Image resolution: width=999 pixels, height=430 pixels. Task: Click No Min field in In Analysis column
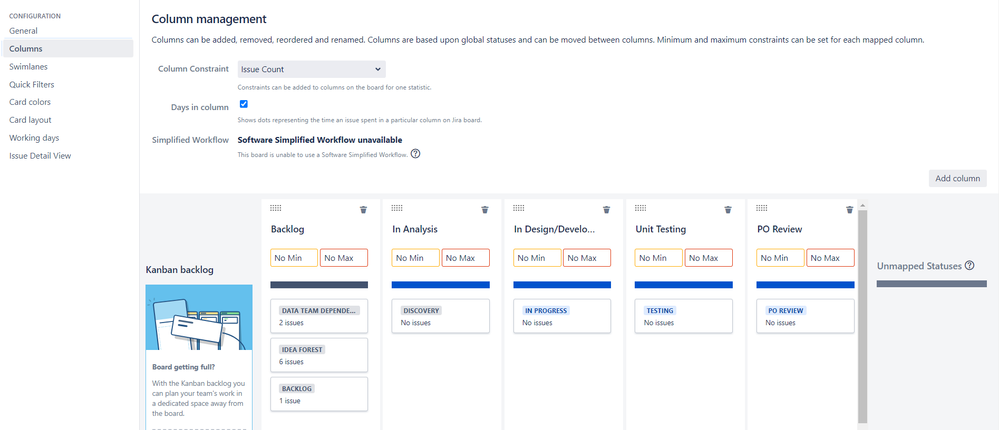point(416,258)
